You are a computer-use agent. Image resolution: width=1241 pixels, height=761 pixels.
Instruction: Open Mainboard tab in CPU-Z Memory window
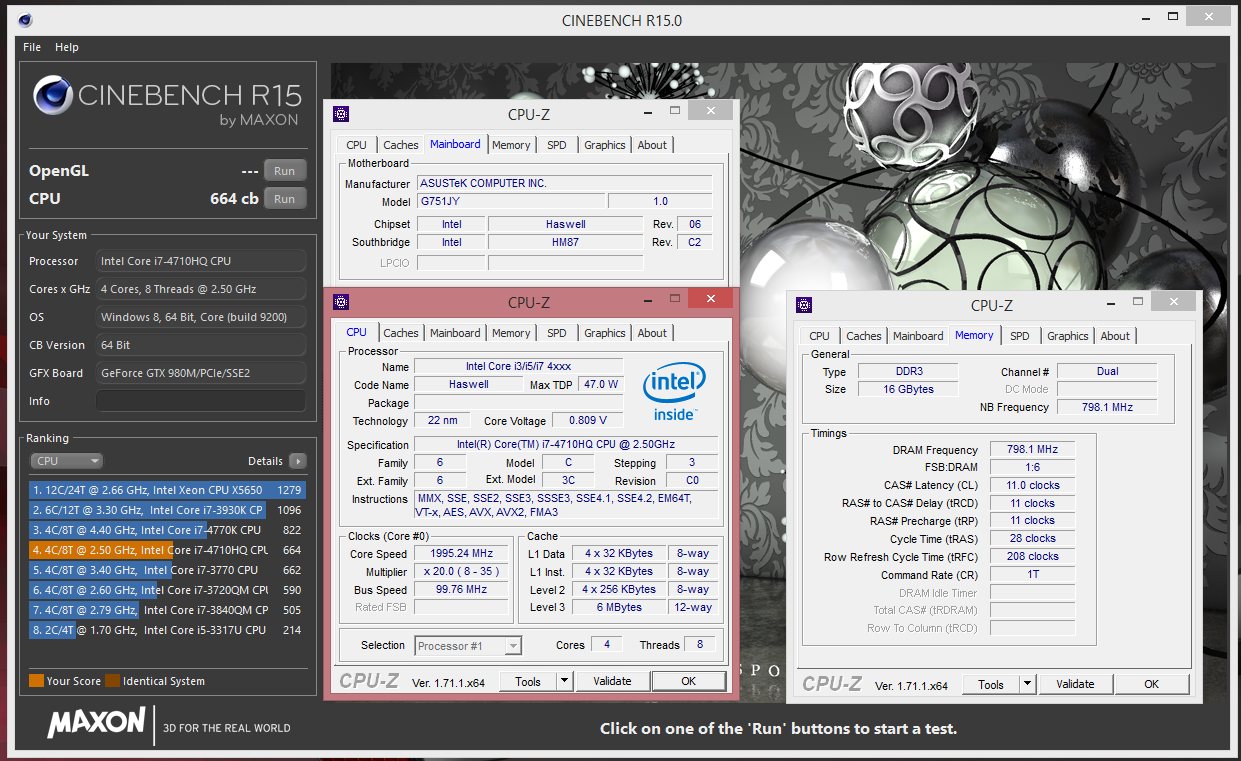918,336
